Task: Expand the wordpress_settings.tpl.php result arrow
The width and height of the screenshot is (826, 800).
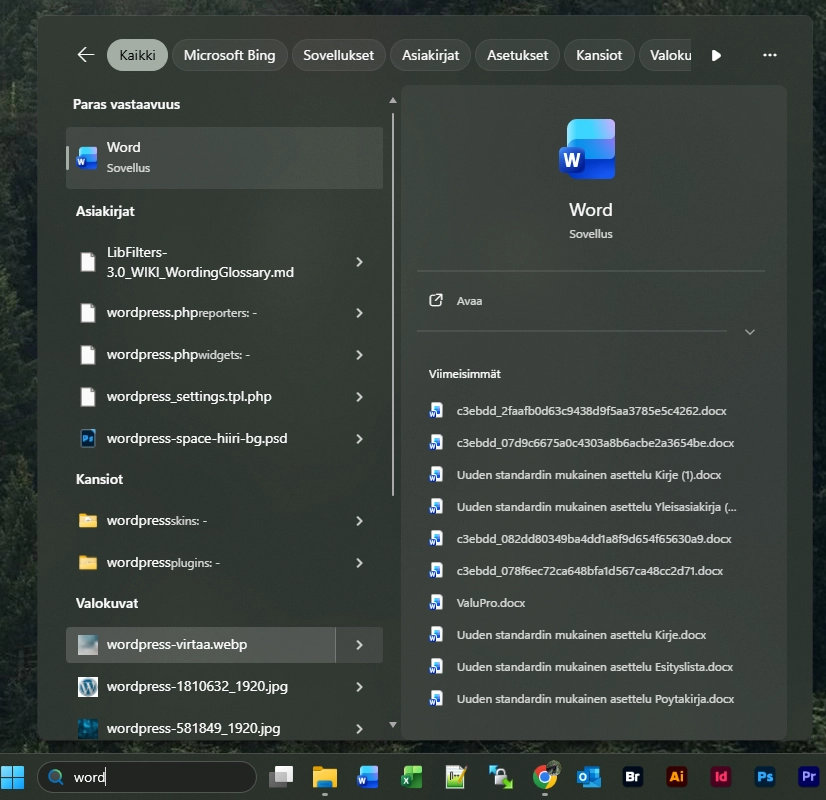Action: (x=359, y=397)
